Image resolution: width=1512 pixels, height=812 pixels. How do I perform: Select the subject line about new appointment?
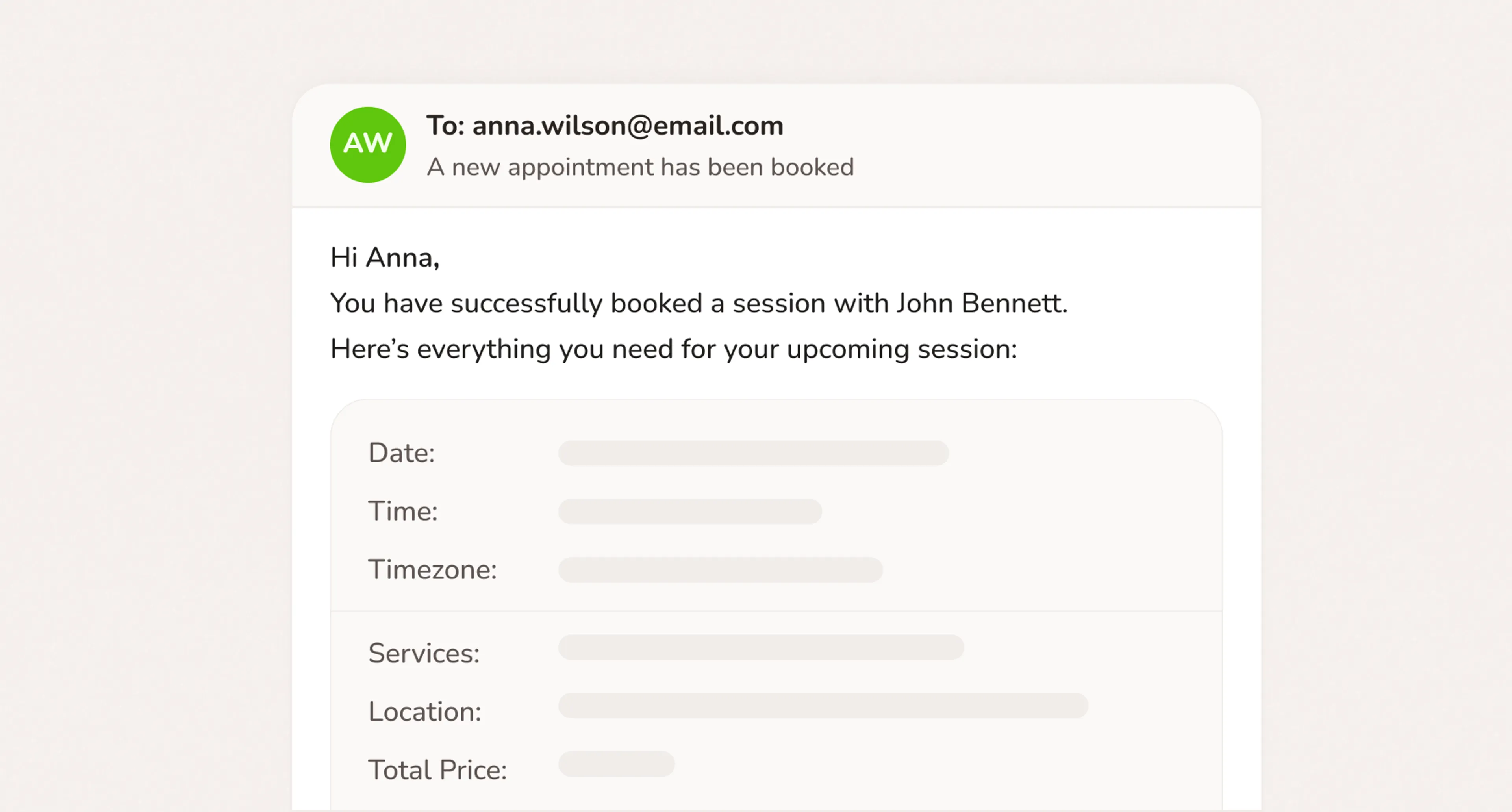tap(640, 167)
